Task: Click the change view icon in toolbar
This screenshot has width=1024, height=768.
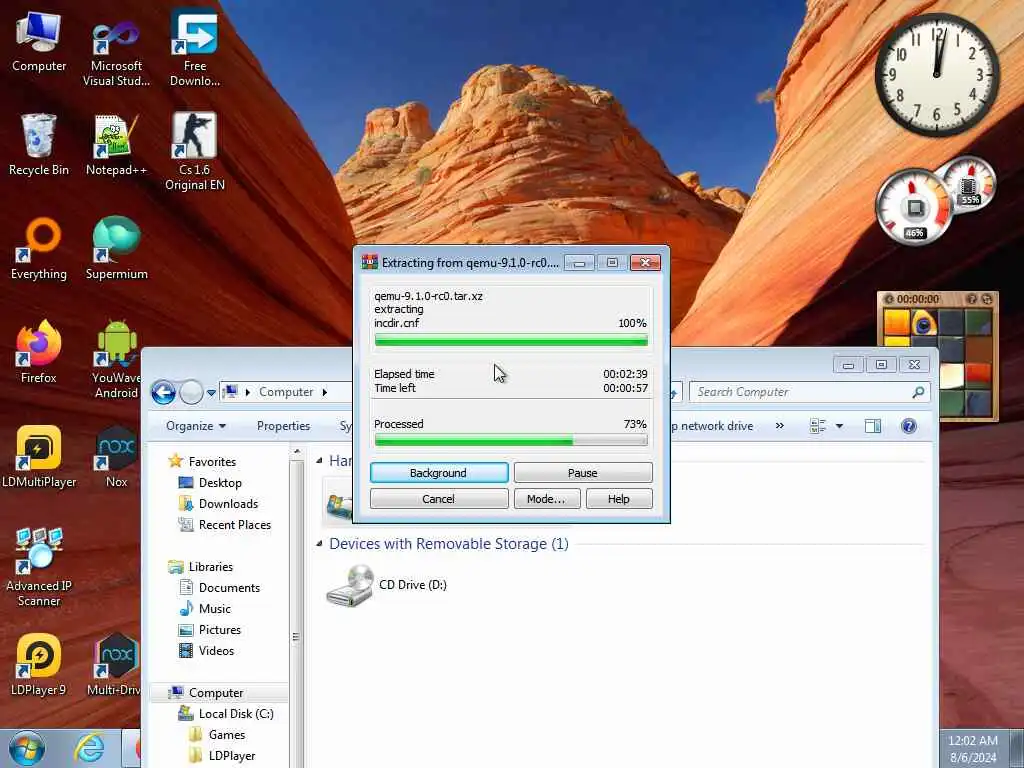Action: (x=818, y=426)
